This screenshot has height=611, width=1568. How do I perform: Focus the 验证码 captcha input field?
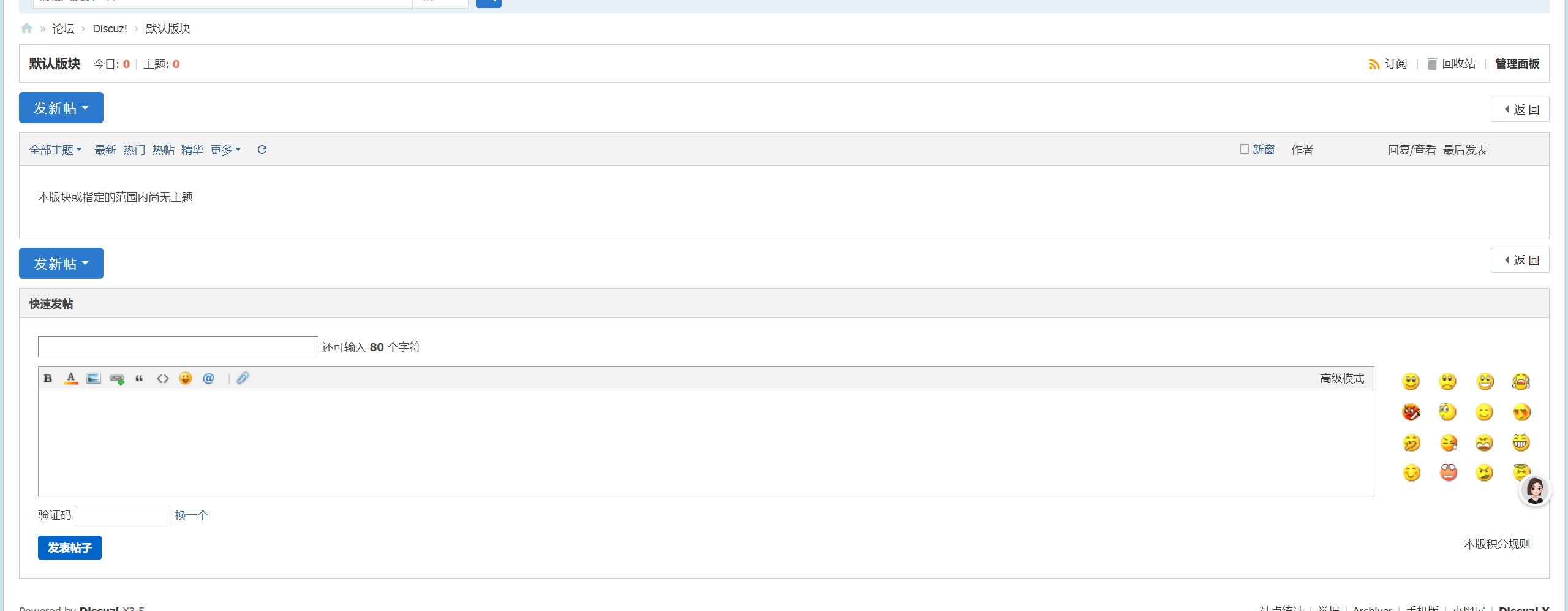pos(123,515)
